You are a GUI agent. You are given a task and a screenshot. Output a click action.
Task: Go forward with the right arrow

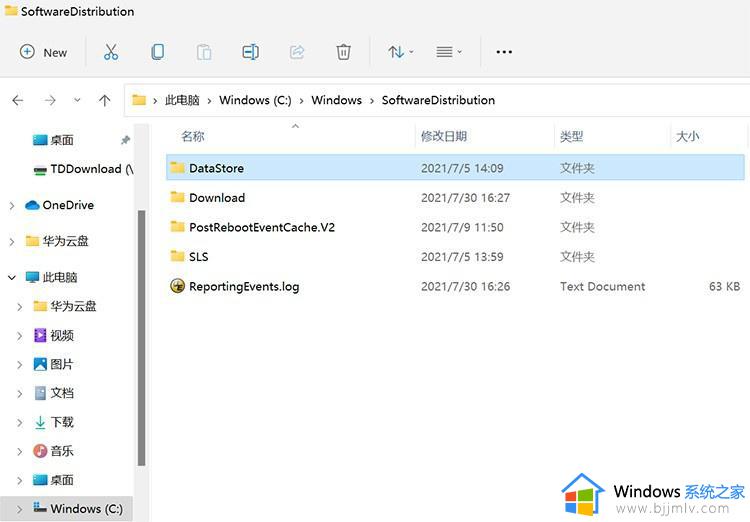pos(50,100)
